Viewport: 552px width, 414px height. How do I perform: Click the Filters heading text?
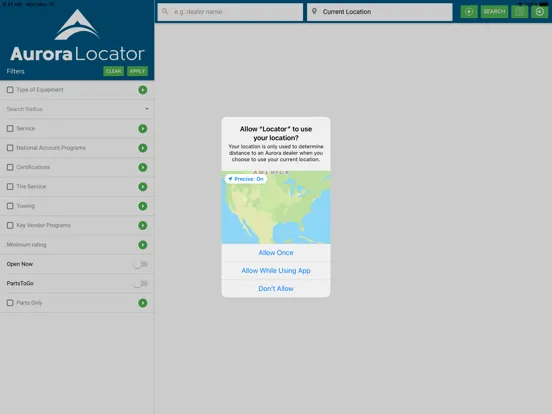point(15,71)
